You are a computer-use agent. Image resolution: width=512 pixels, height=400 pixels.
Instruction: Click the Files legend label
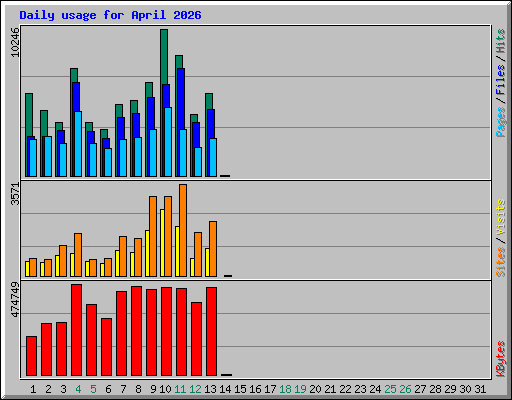pos(501,80)
